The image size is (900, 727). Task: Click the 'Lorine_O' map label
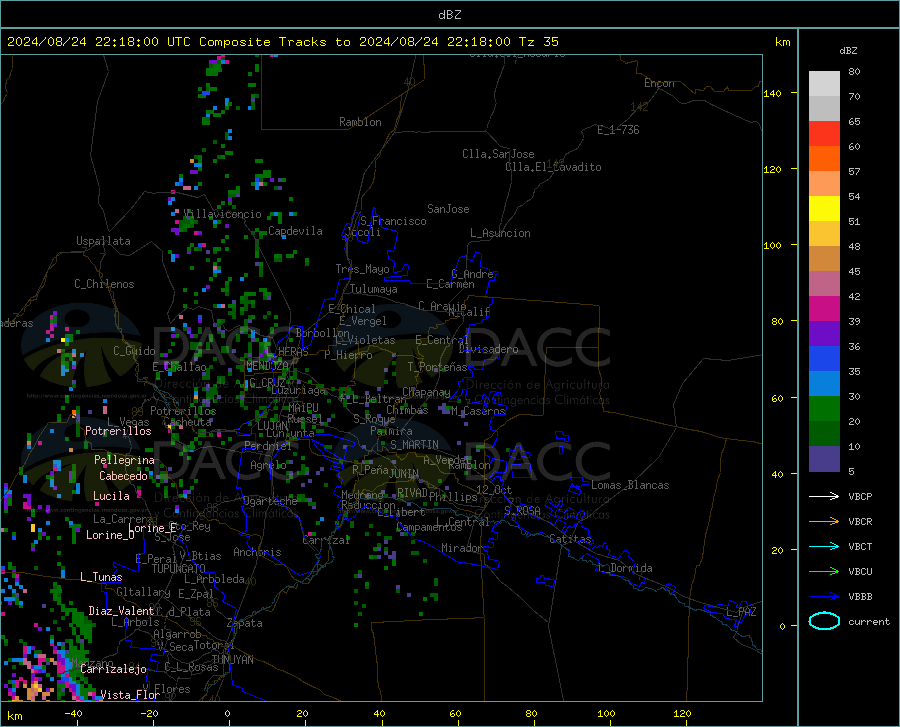tap(110, 535)
